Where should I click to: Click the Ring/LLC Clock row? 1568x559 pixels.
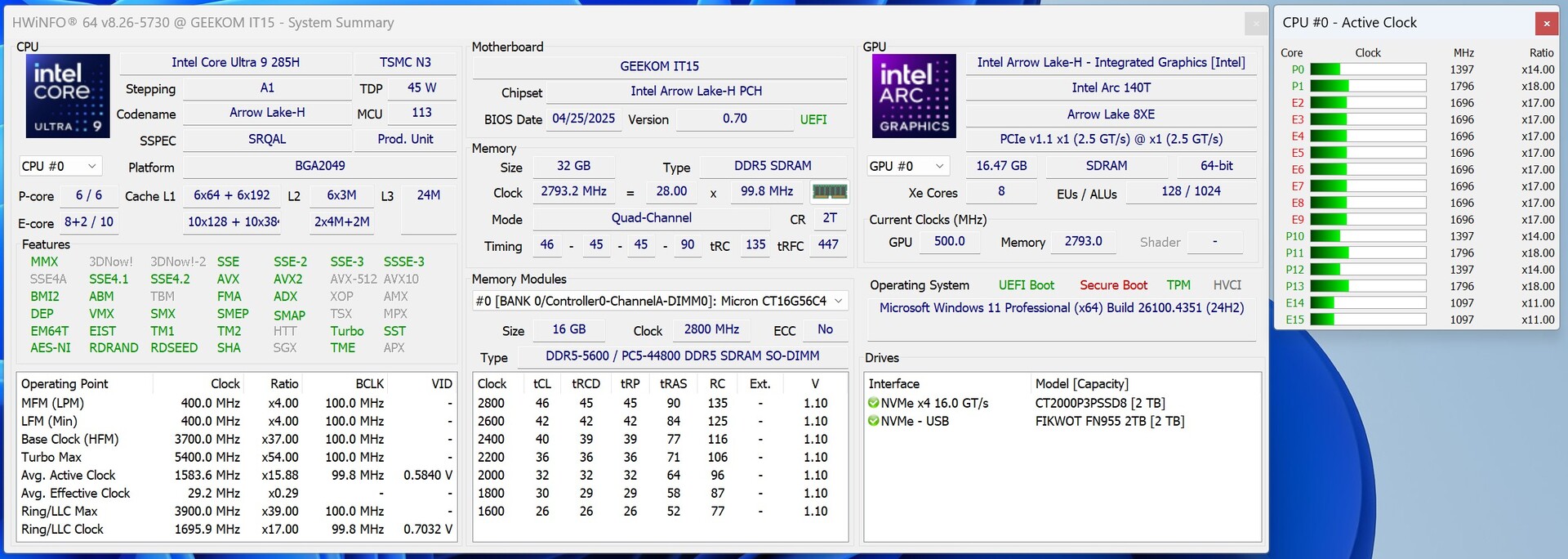237,529
